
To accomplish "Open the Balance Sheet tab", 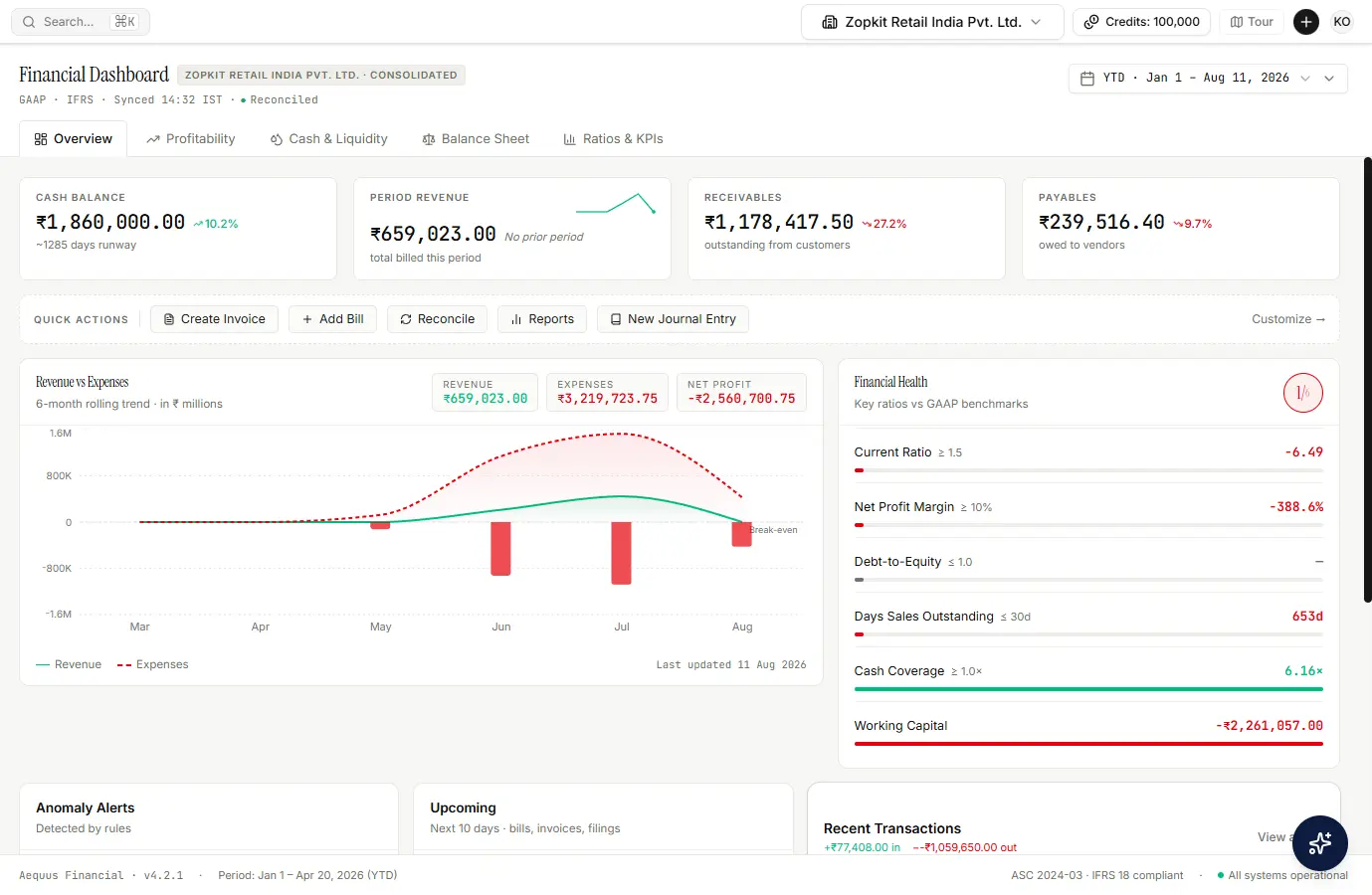I will (477, 139).
